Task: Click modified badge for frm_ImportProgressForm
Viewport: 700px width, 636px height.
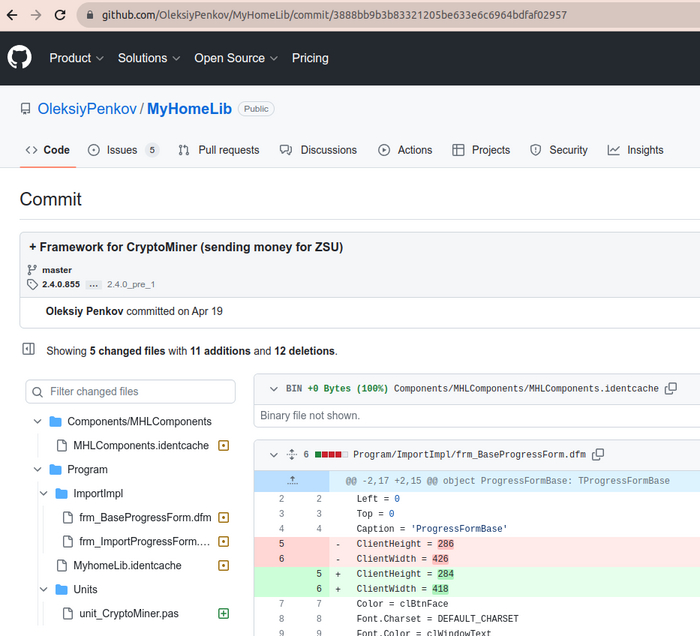Action: click(223, 541)
